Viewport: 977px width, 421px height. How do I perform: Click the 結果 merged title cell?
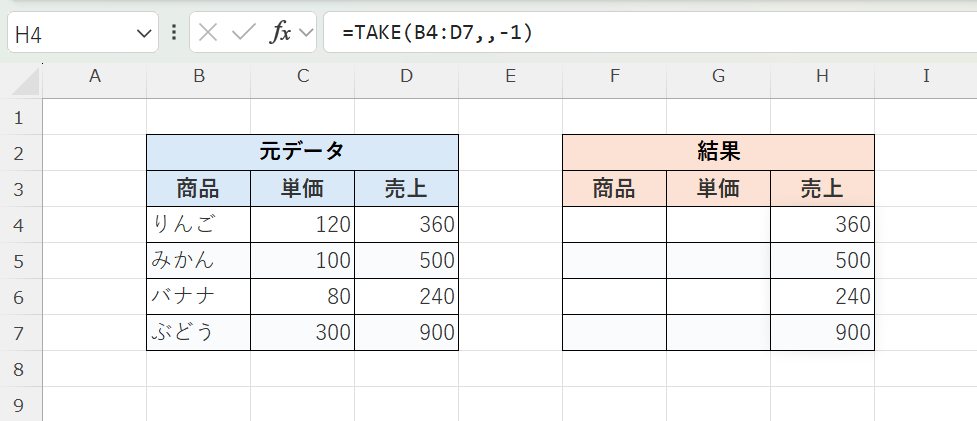718,152
